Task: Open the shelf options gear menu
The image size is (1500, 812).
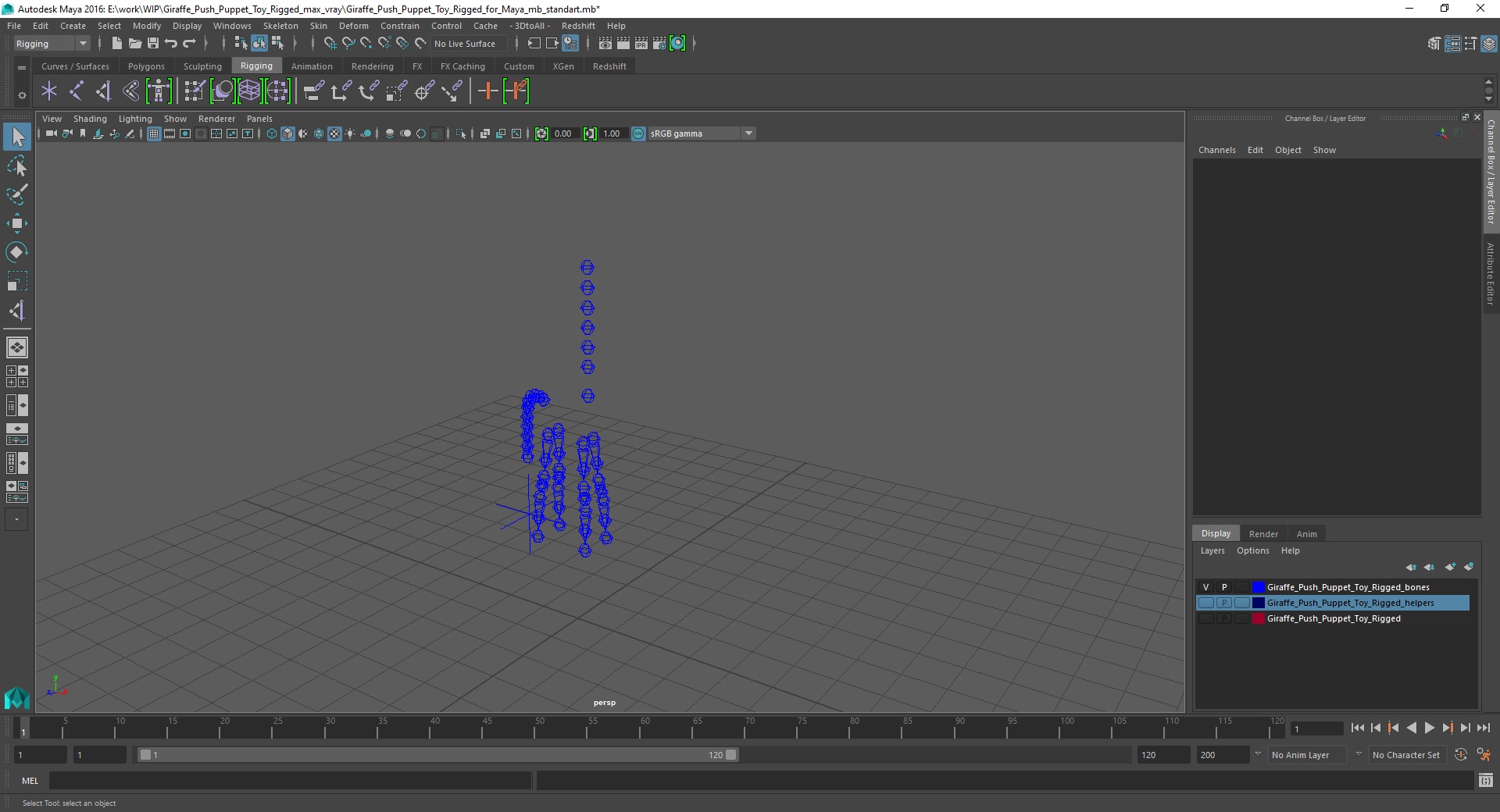Action: tap(22, 95)
